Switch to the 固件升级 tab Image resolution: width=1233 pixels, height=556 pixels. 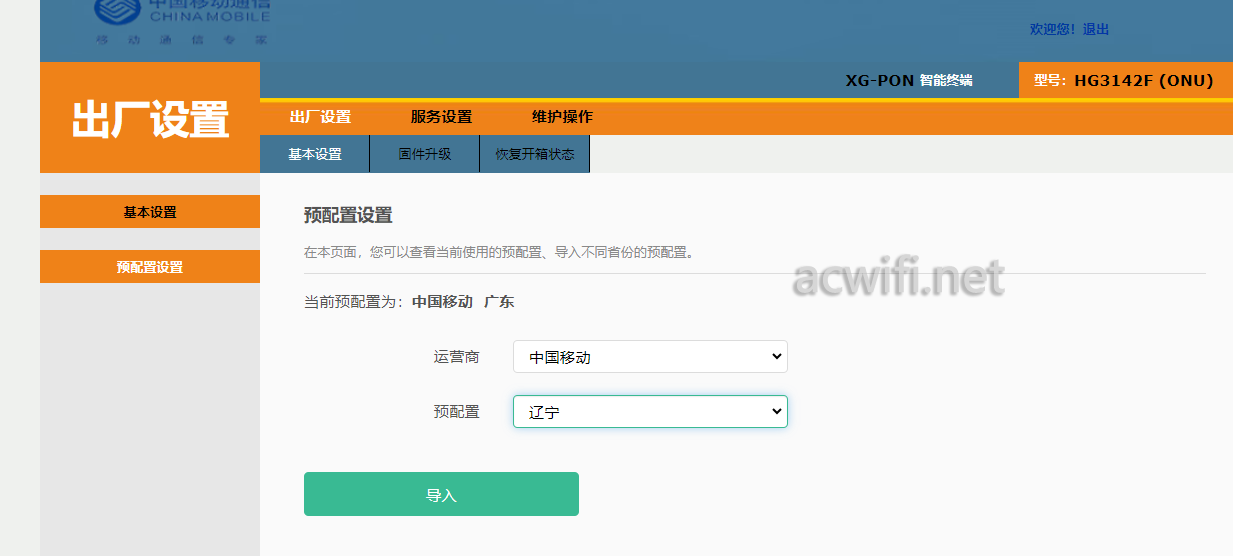coord(425,154)
